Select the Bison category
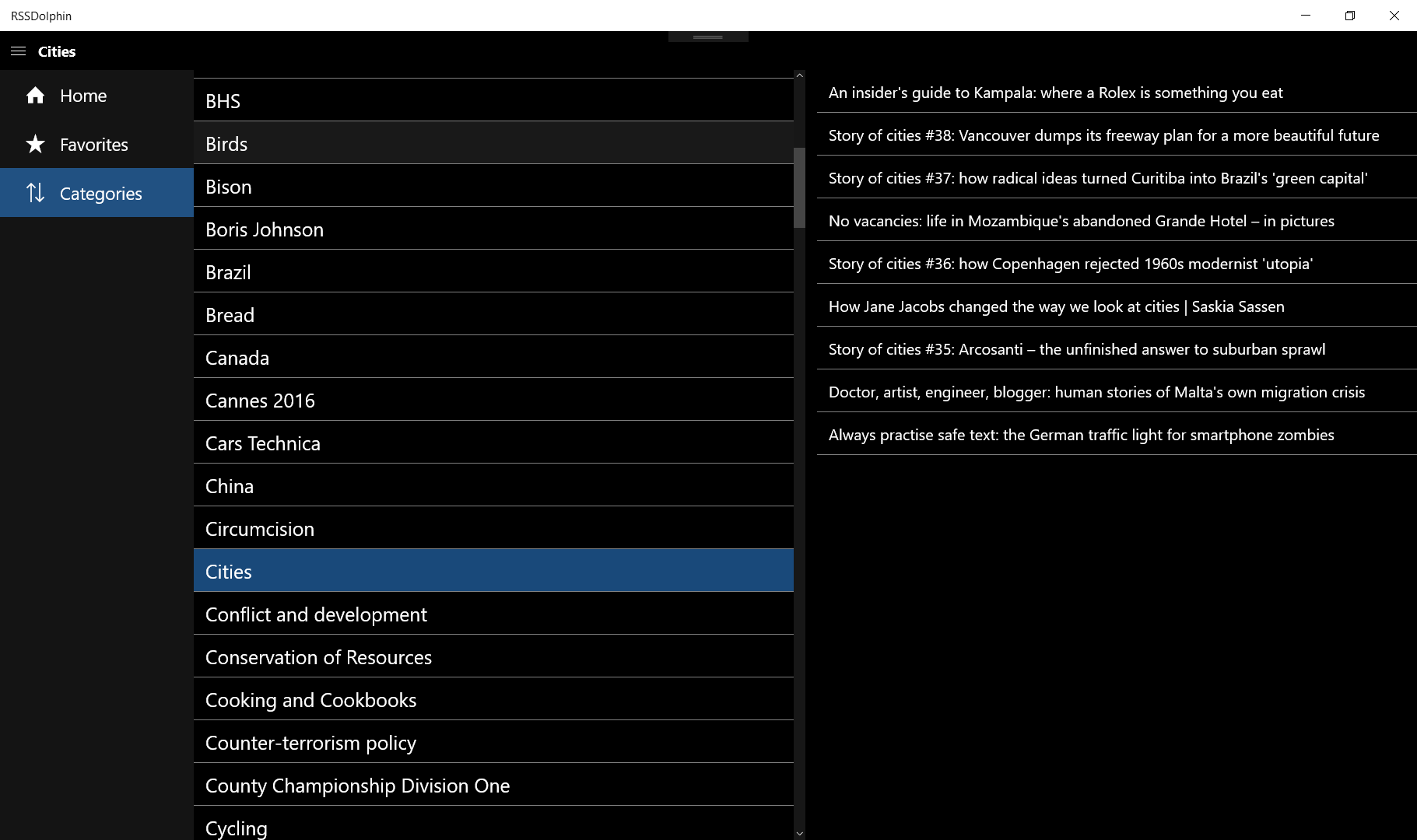1417x840 pixels. tap(493, 186)
